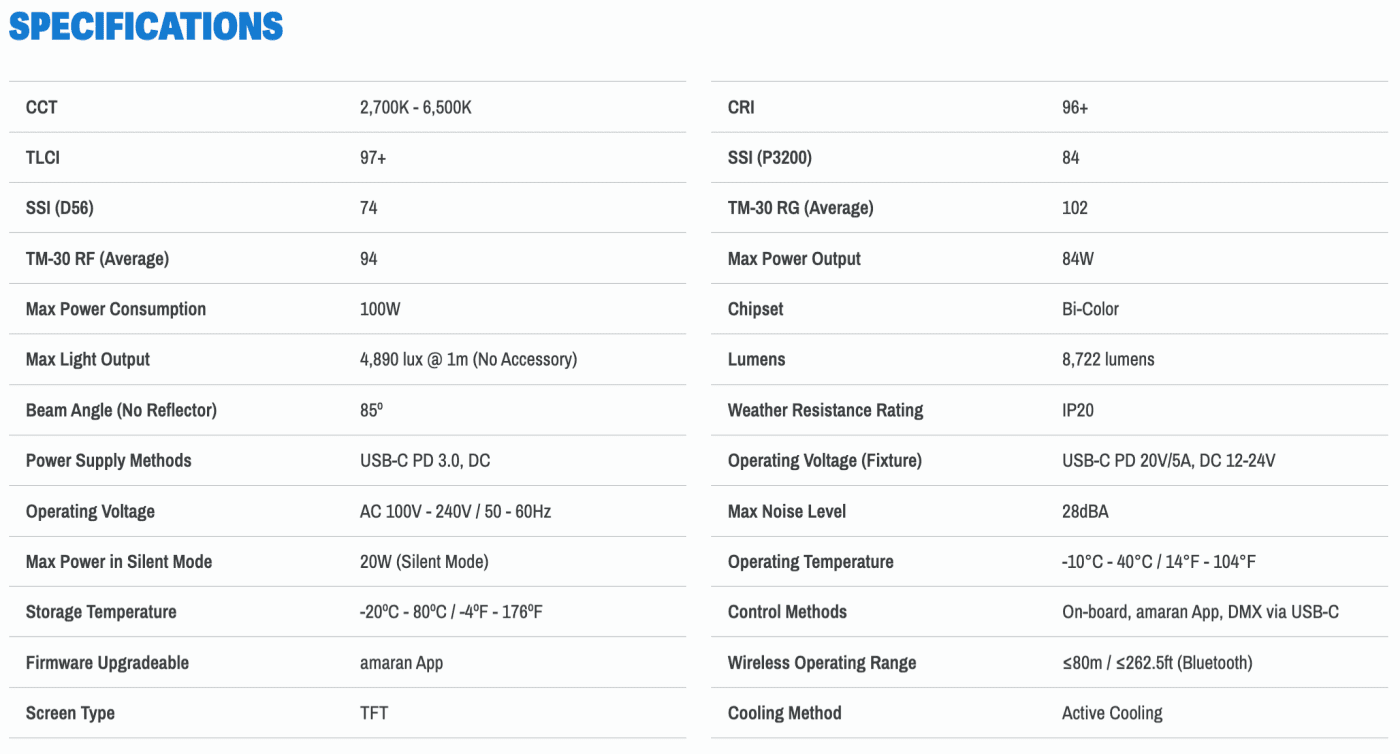
Task: Click the TM-30 RG (Average) label
Action: [800, 208]
